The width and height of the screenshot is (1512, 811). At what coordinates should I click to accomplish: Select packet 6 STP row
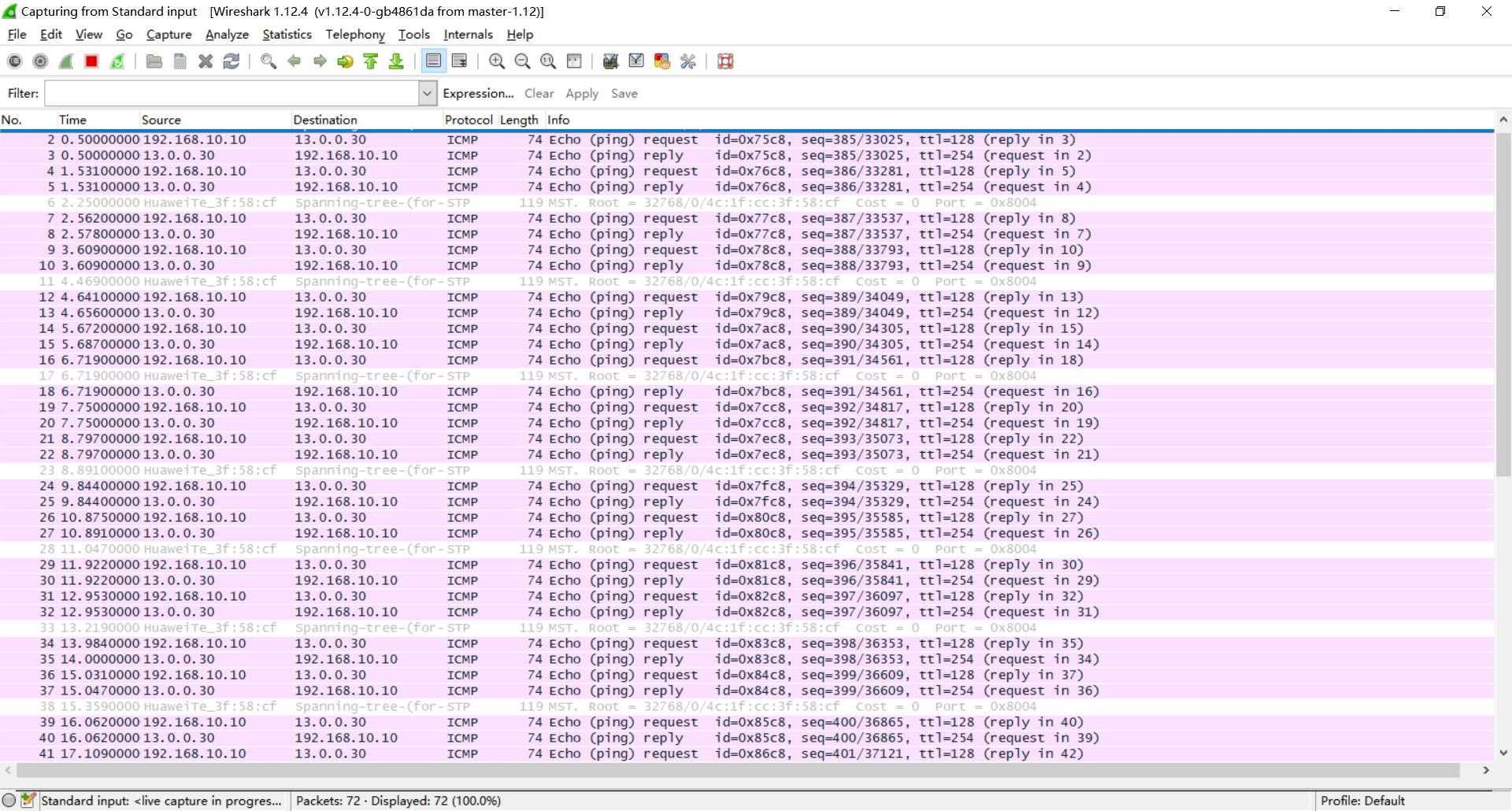[747, 202]
